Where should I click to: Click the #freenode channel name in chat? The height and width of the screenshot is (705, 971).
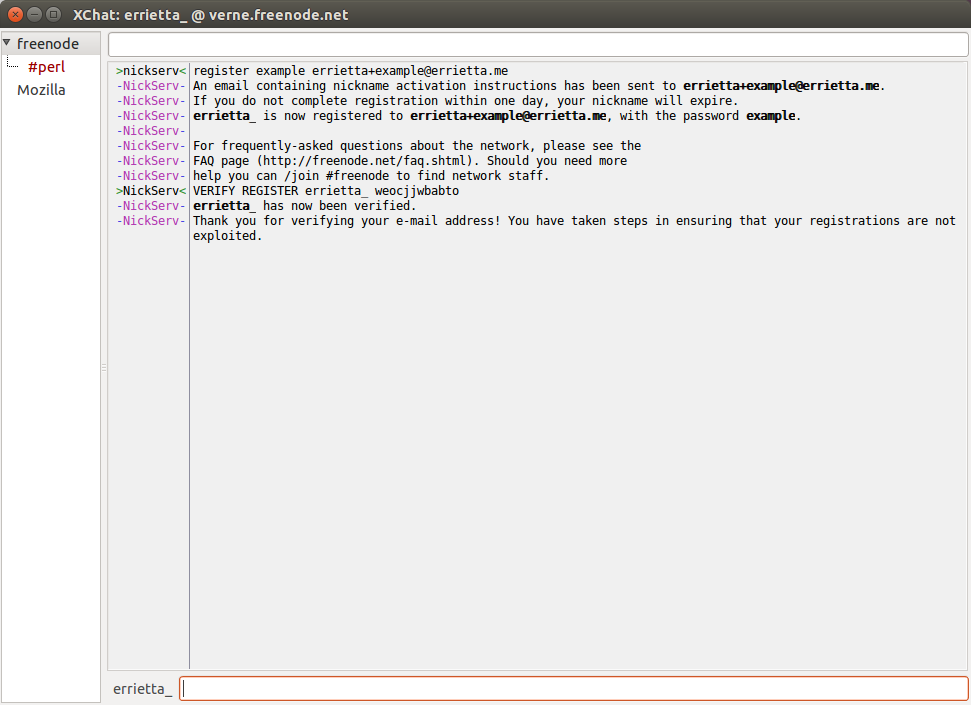[357, 176]
